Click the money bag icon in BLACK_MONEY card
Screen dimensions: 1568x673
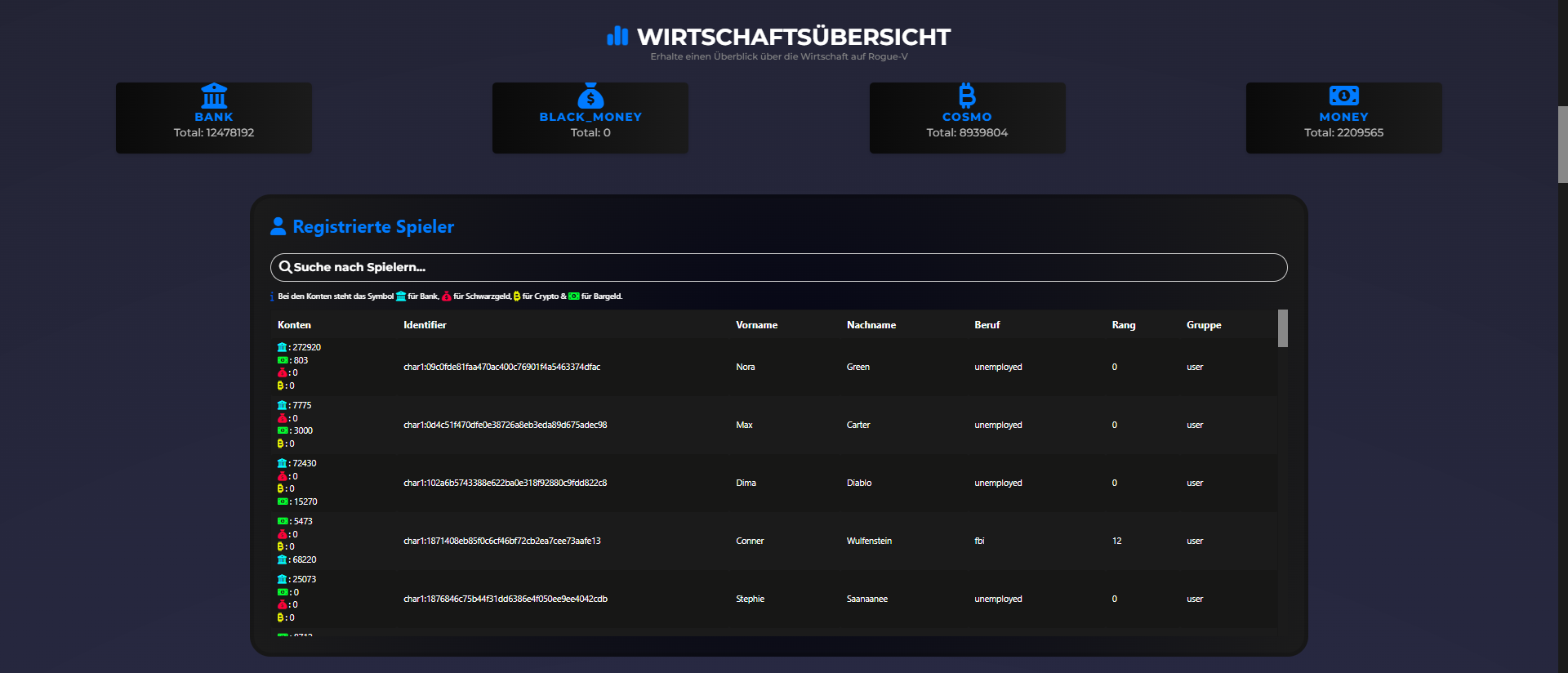click(590, 96)
